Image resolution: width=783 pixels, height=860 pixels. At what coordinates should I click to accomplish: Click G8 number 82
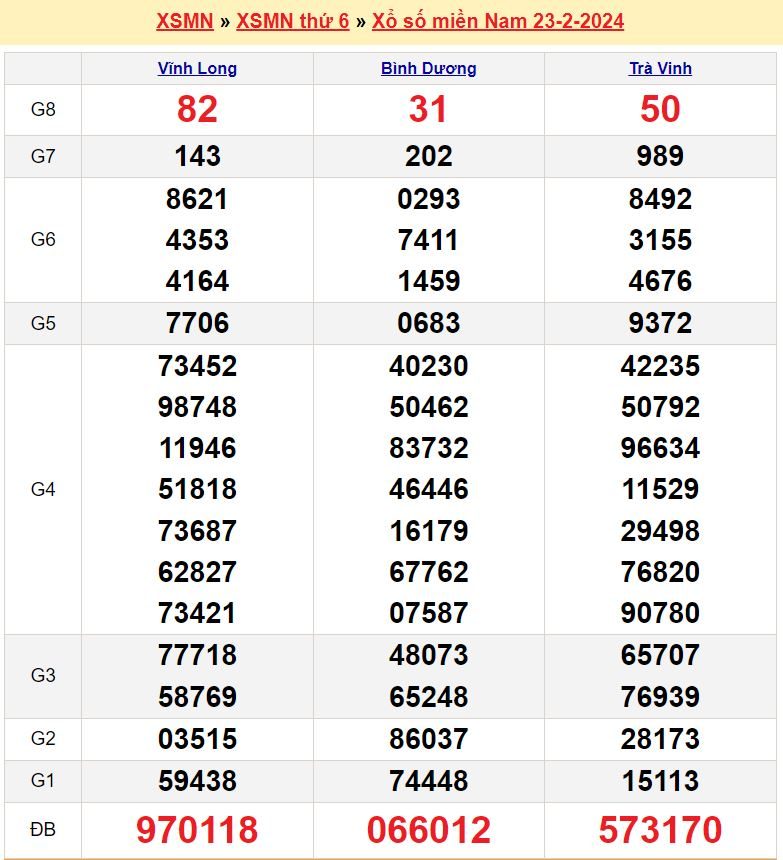point(197,109)
